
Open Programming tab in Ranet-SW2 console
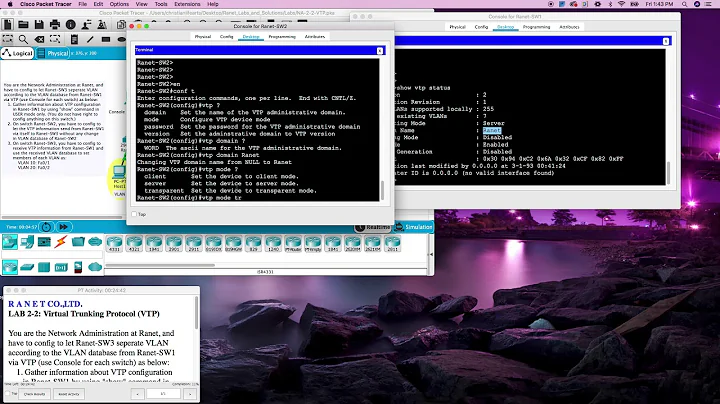coord(282,37)
